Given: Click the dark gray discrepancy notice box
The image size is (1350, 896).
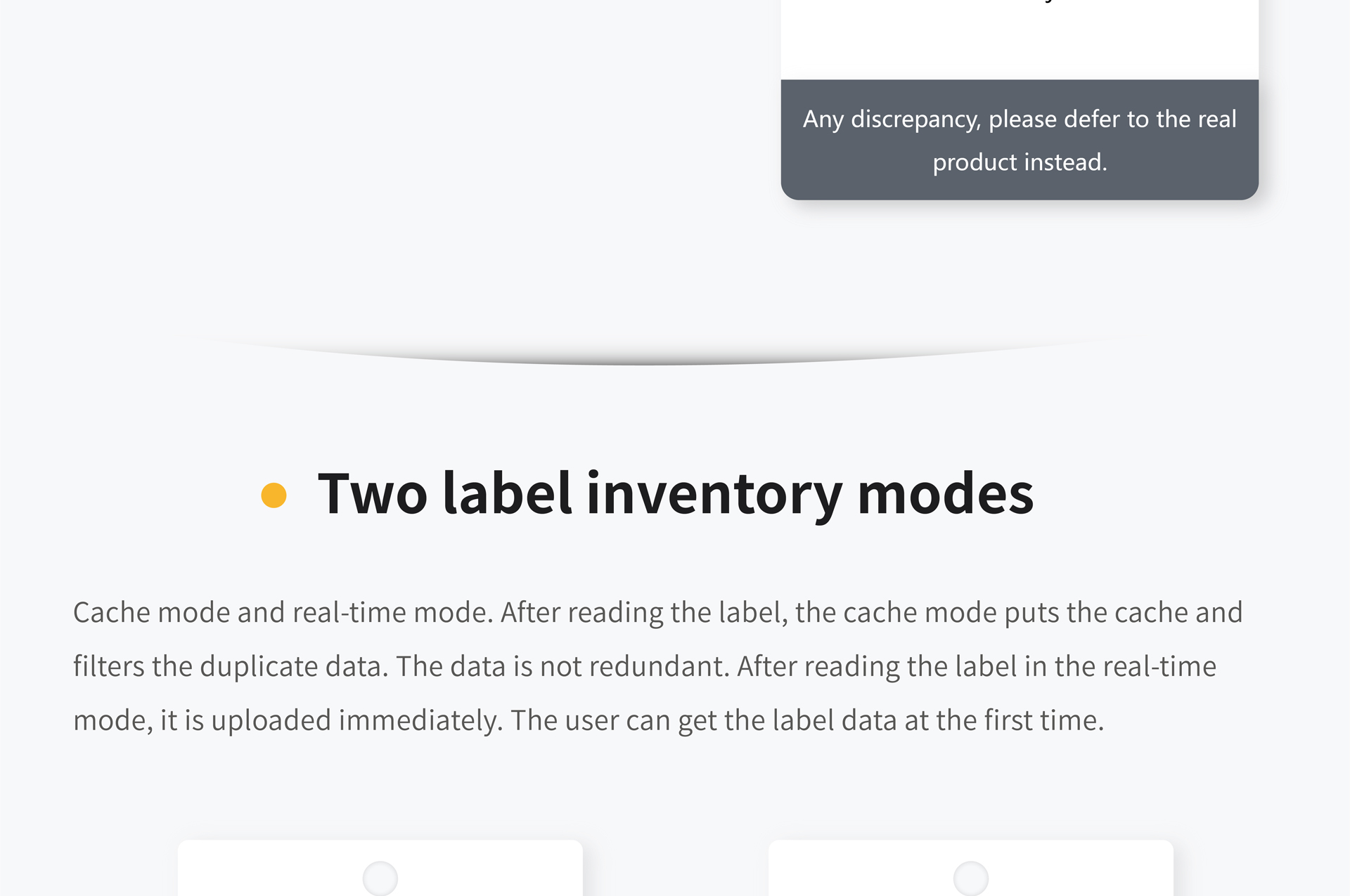Looking at the screenshot, I should [x=1020, y=139].
